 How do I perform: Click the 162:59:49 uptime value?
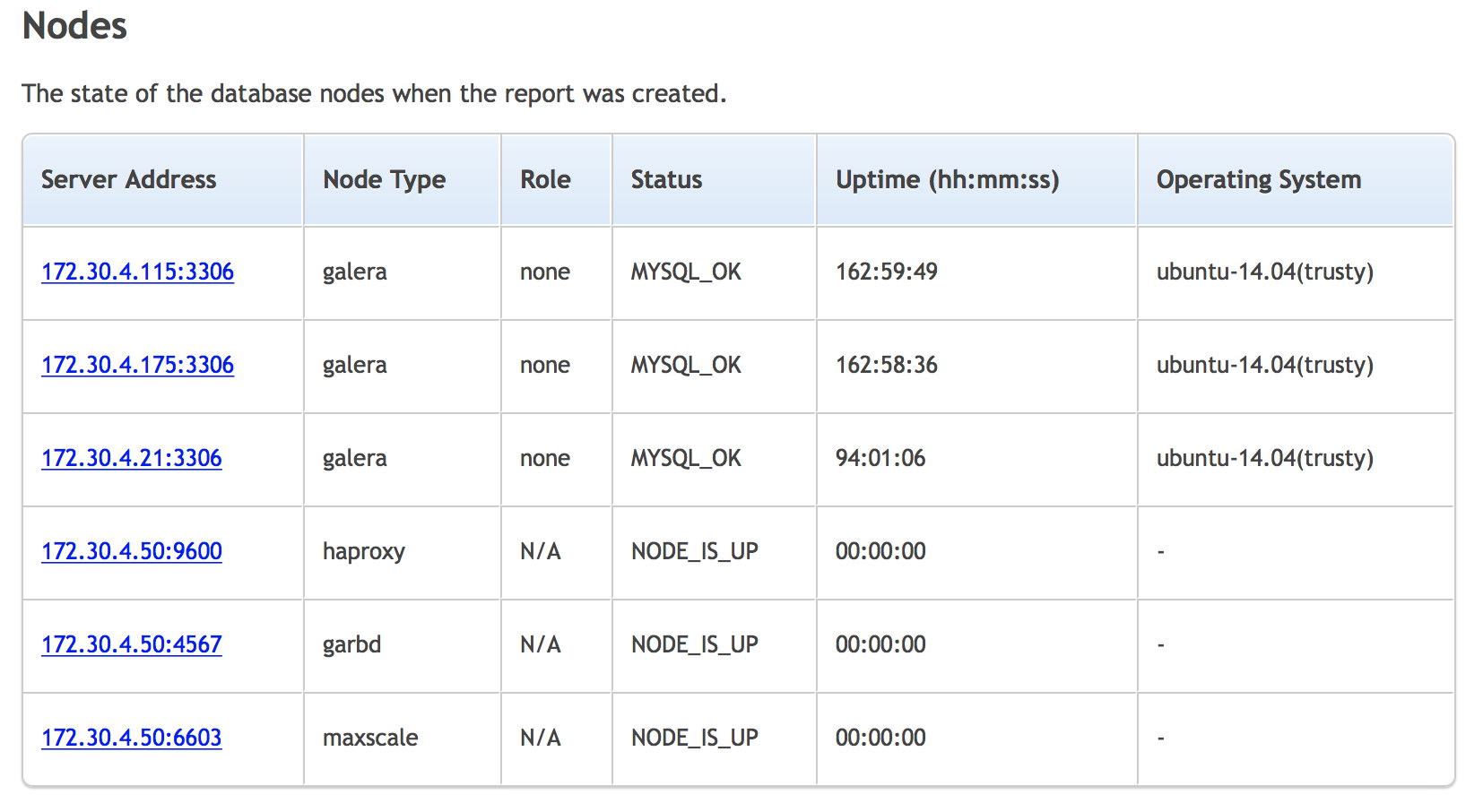(886, 272)
